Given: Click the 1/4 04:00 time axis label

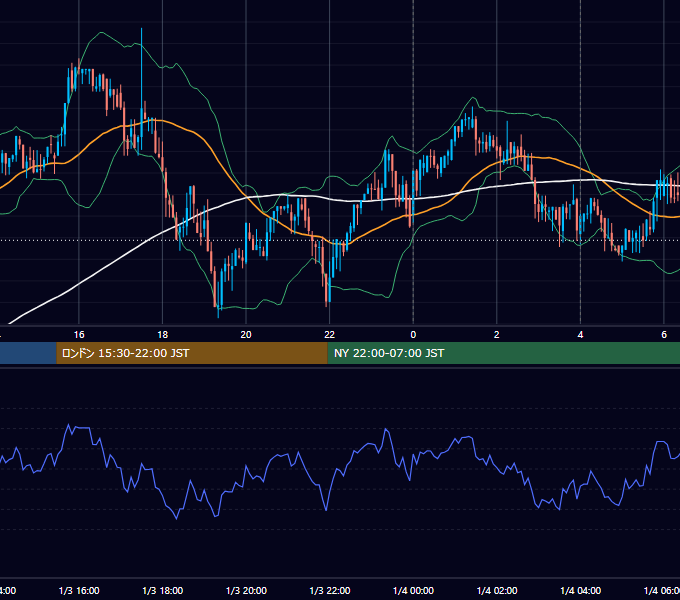Looking at the screenshot, I should [x=581, y=590].
